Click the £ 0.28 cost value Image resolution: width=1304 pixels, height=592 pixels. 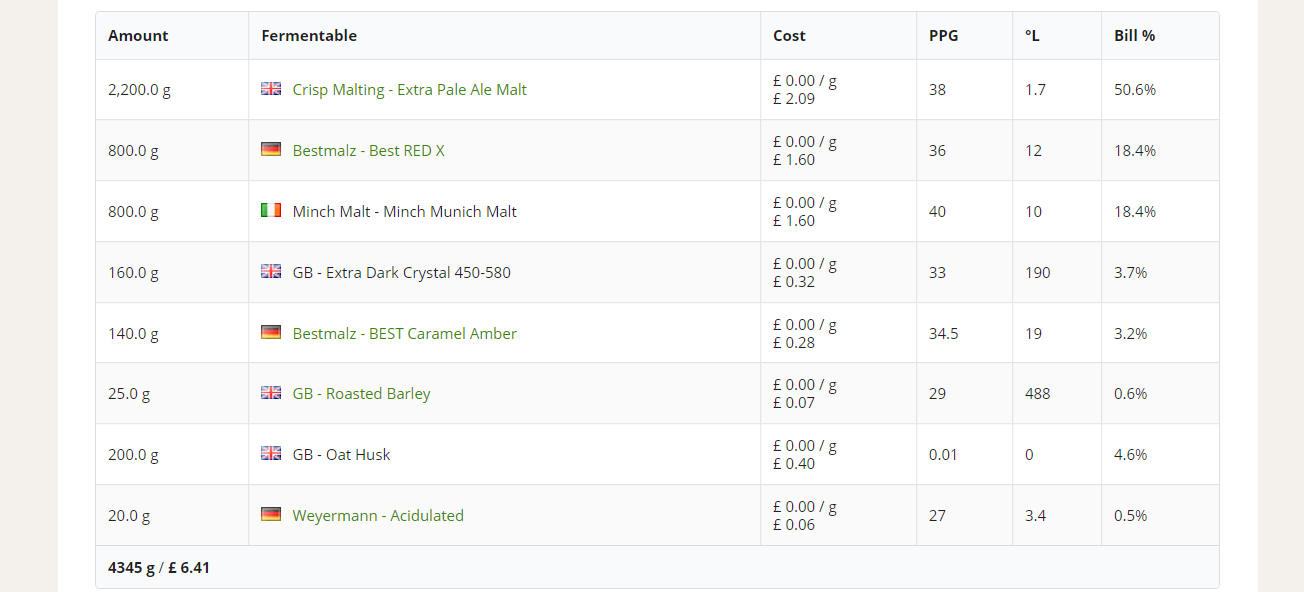click(x=794, y=342)
